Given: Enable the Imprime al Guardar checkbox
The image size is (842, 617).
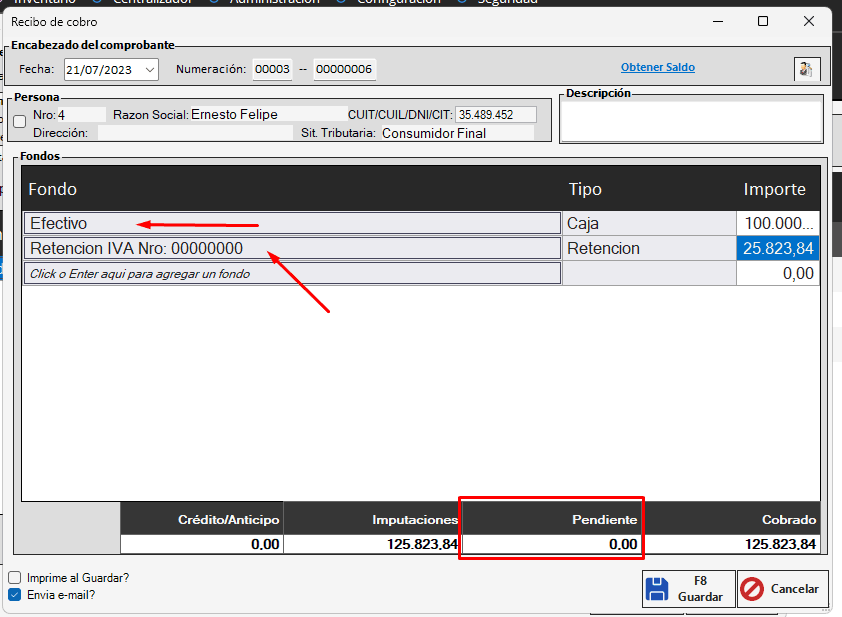Looking at the screenshot, I should [15, 577].
